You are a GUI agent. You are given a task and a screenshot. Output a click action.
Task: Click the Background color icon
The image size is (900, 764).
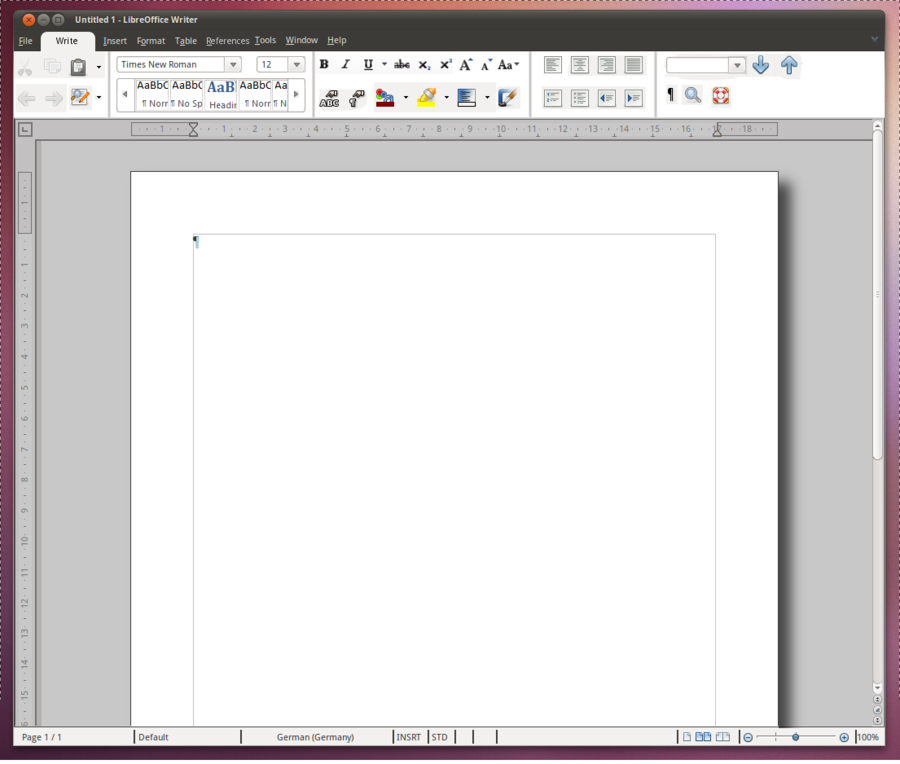click(467, 98)
